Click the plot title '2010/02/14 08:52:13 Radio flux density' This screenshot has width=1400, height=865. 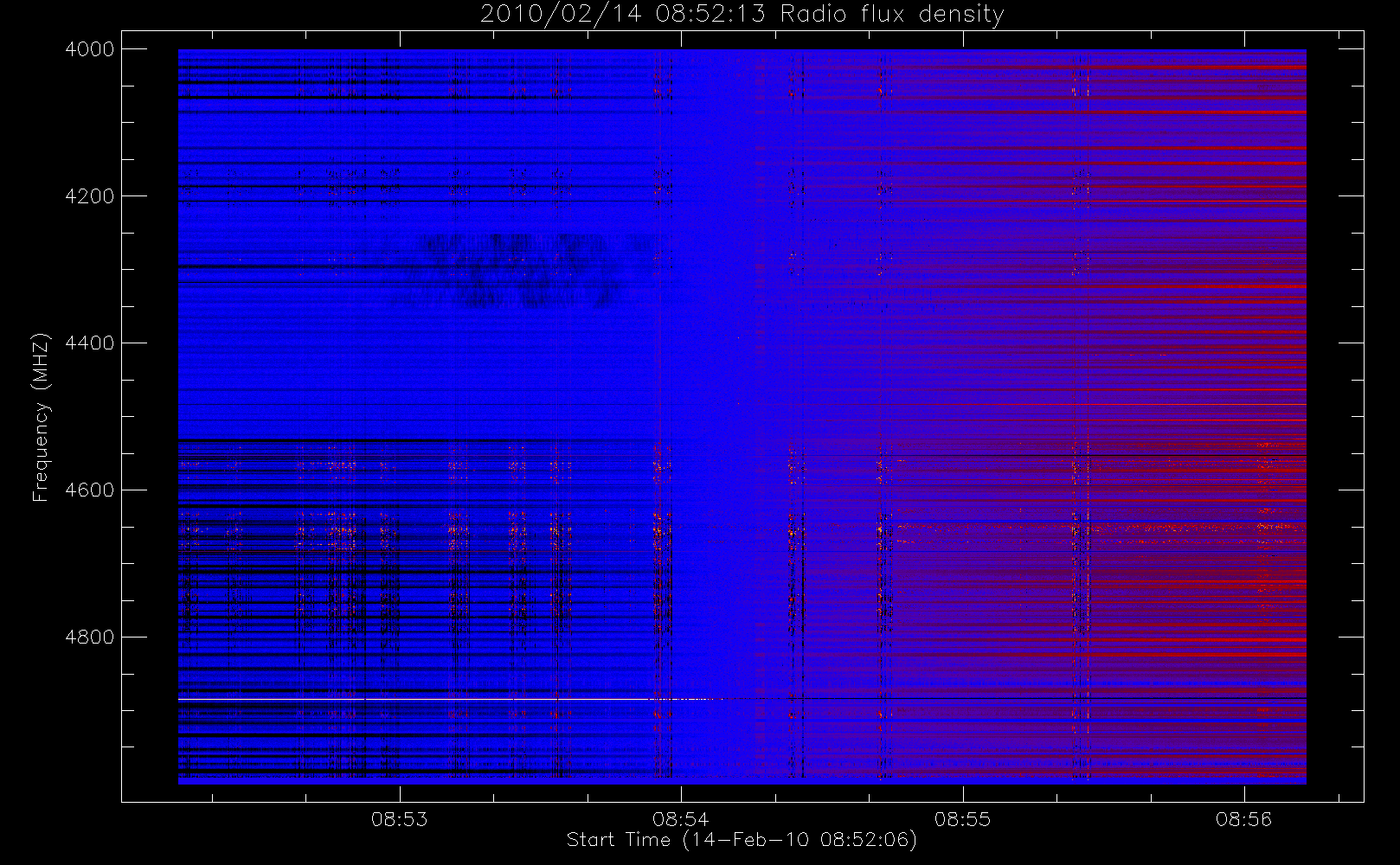pyautogui.click(x=742, y=15)
